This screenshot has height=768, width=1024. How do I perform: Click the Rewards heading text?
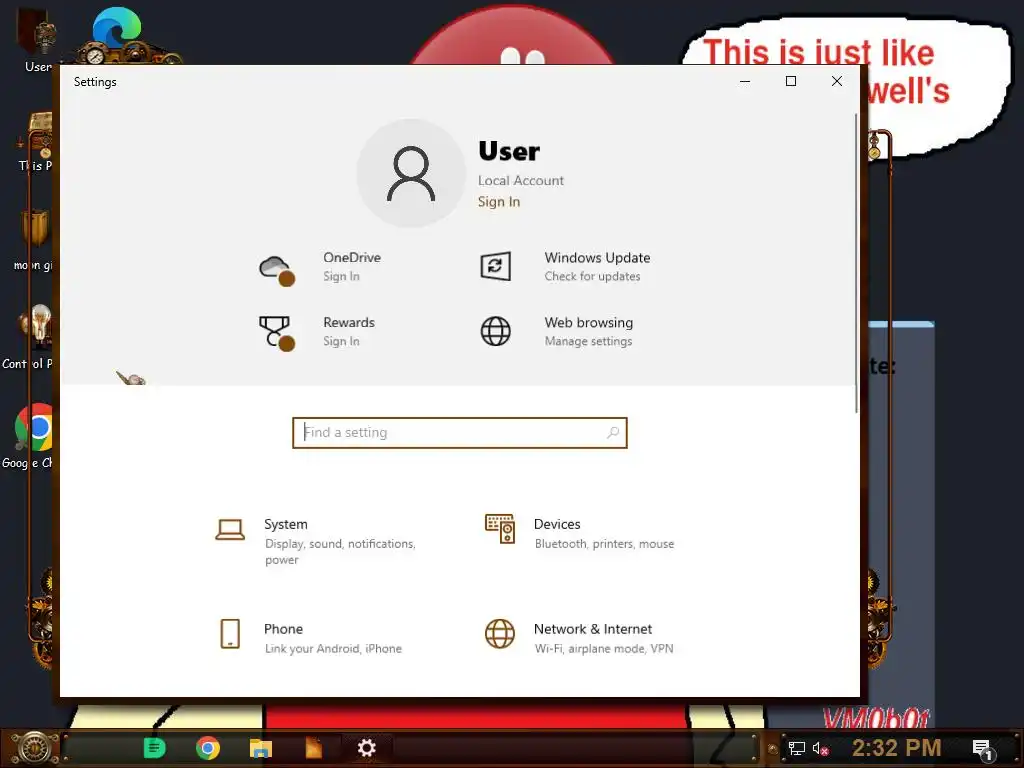coord(349,322)
